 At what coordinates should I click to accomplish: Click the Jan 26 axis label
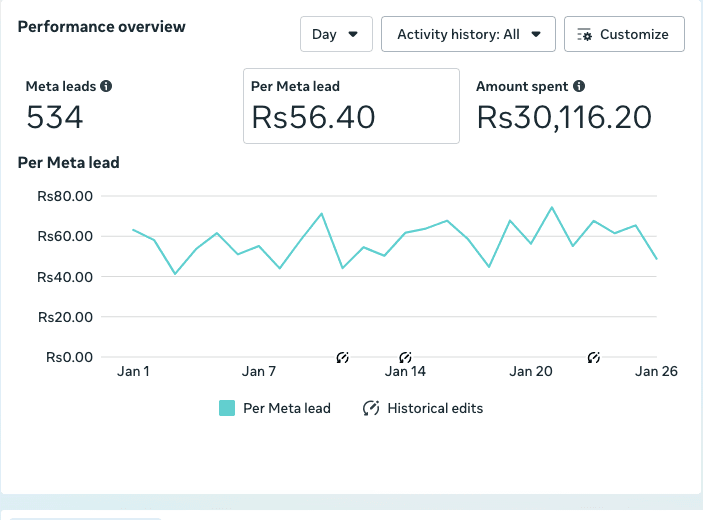coord(656,371)
